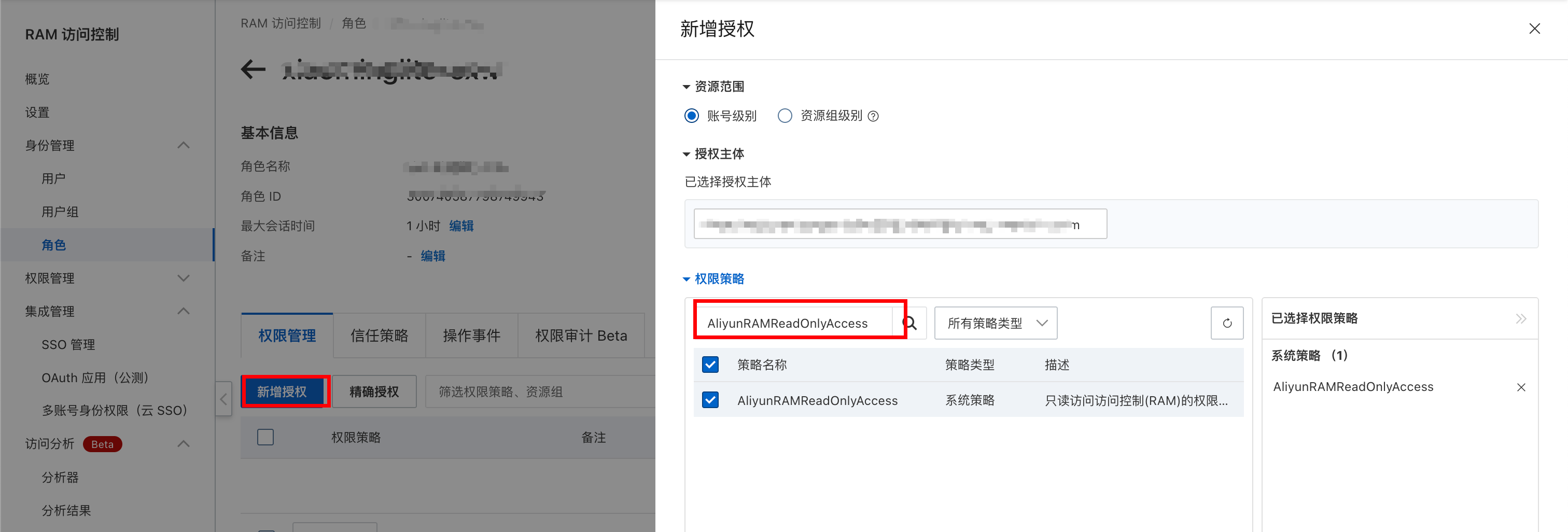Switch to the 操作事件 tab

point(472,335)
